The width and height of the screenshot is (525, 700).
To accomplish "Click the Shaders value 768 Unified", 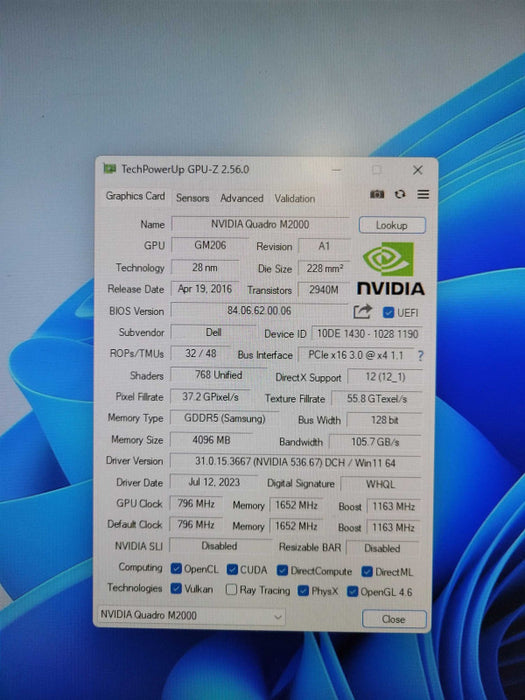I will click(218, 375).
